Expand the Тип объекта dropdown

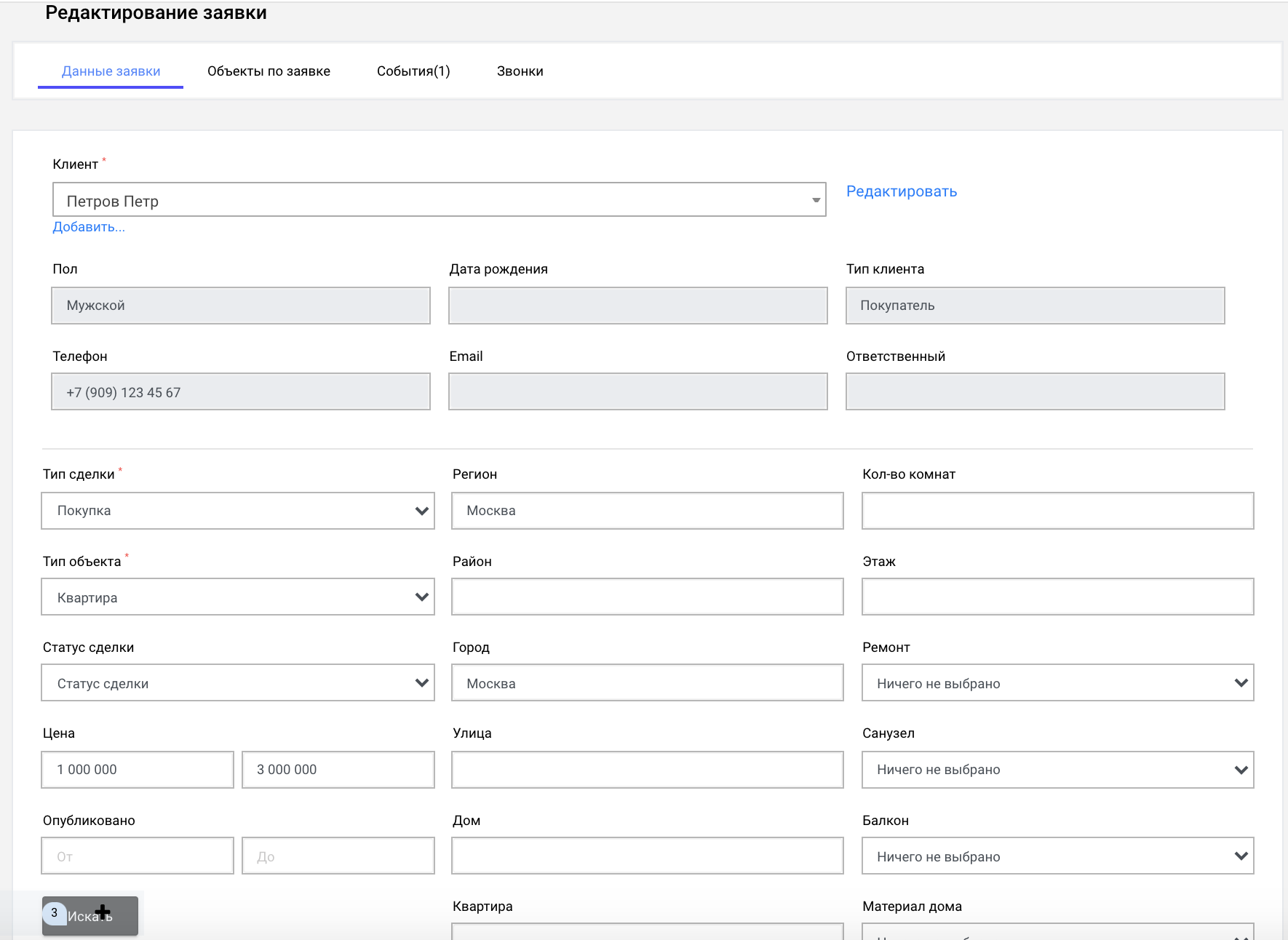[x=238, y=597]
